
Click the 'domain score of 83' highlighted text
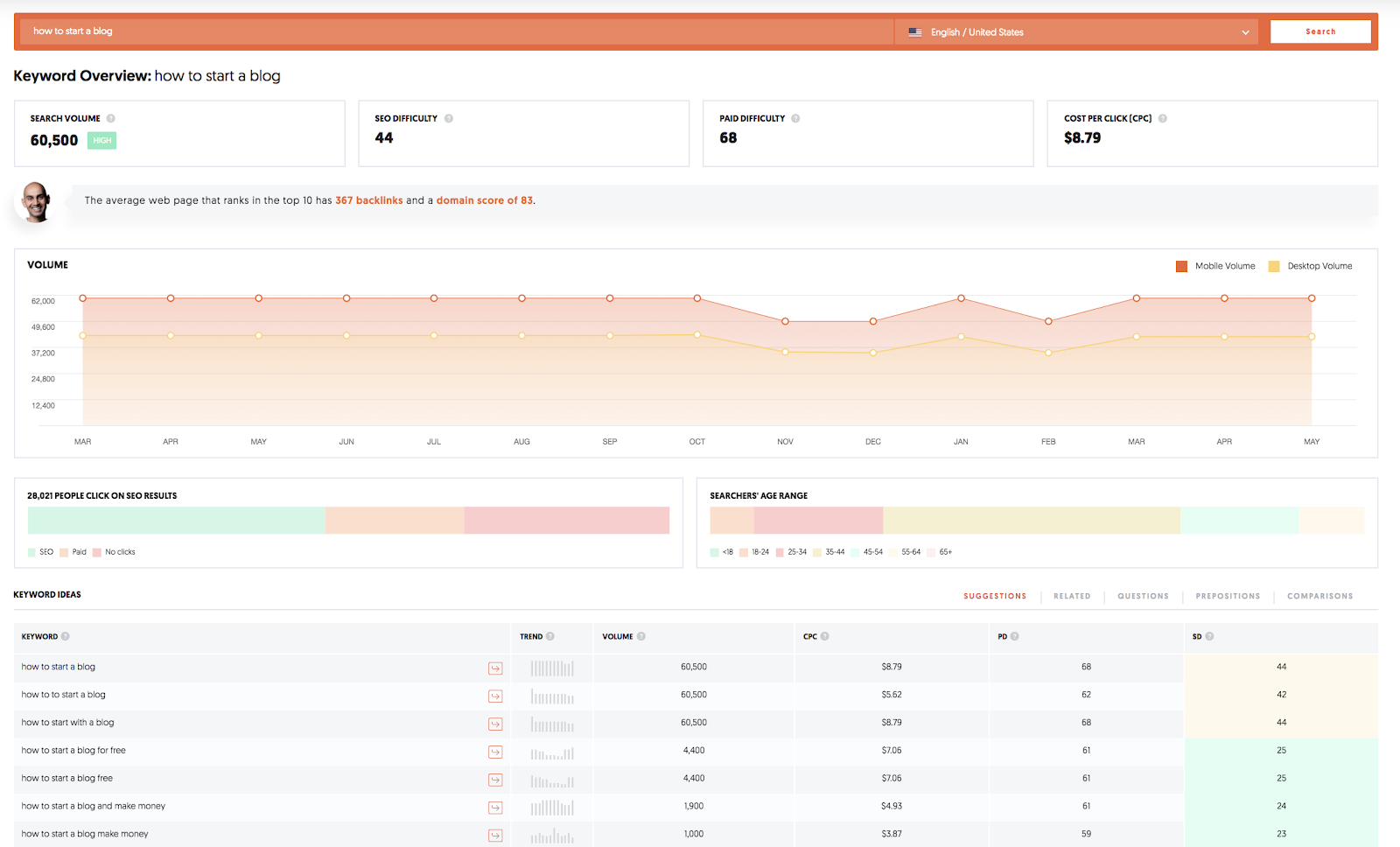(485, 200)
